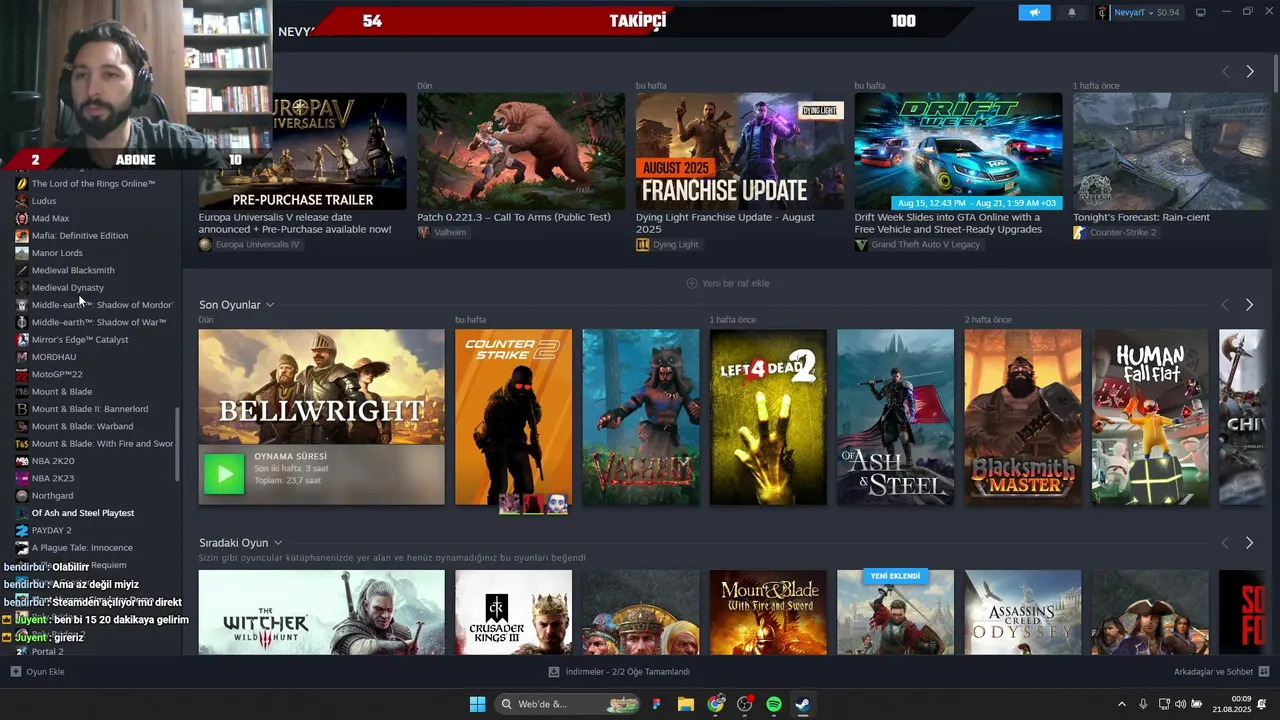
Task: Open the Counter-Strike 2 cover
Action: (x=513, y=417)
